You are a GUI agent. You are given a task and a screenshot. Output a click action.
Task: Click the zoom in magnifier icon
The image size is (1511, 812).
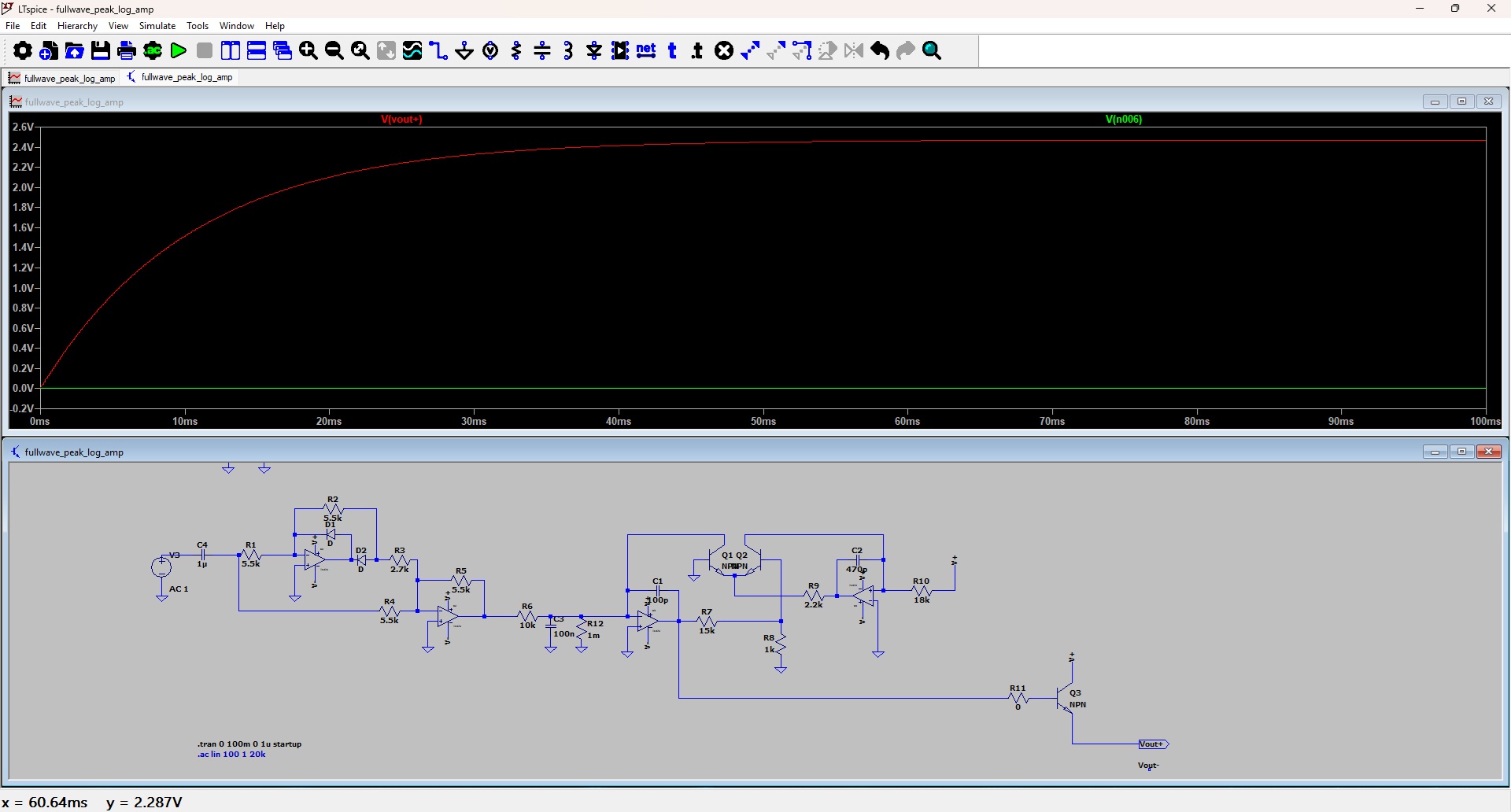[308, 51]
